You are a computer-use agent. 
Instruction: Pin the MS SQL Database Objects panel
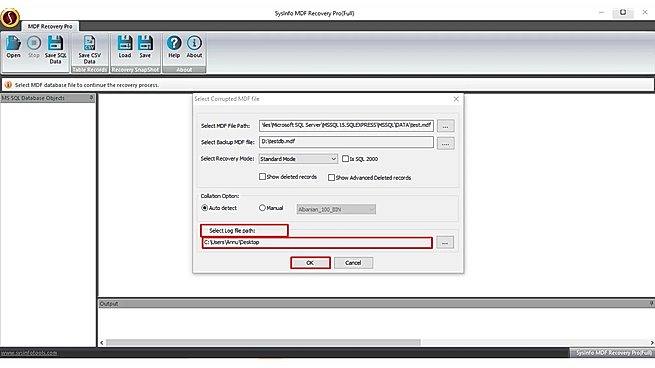tap(91, 98)
